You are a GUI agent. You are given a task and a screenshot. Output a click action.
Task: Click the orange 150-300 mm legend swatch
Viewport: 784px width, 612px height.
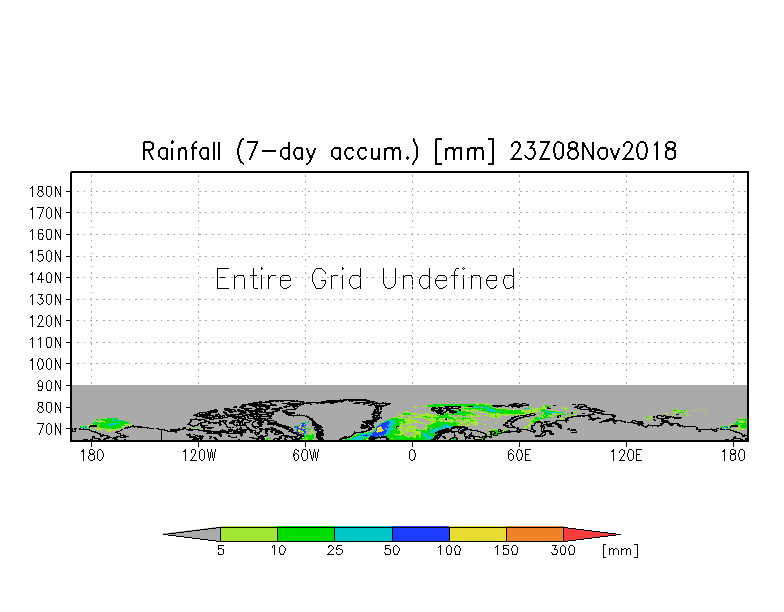tap(535, 534)
